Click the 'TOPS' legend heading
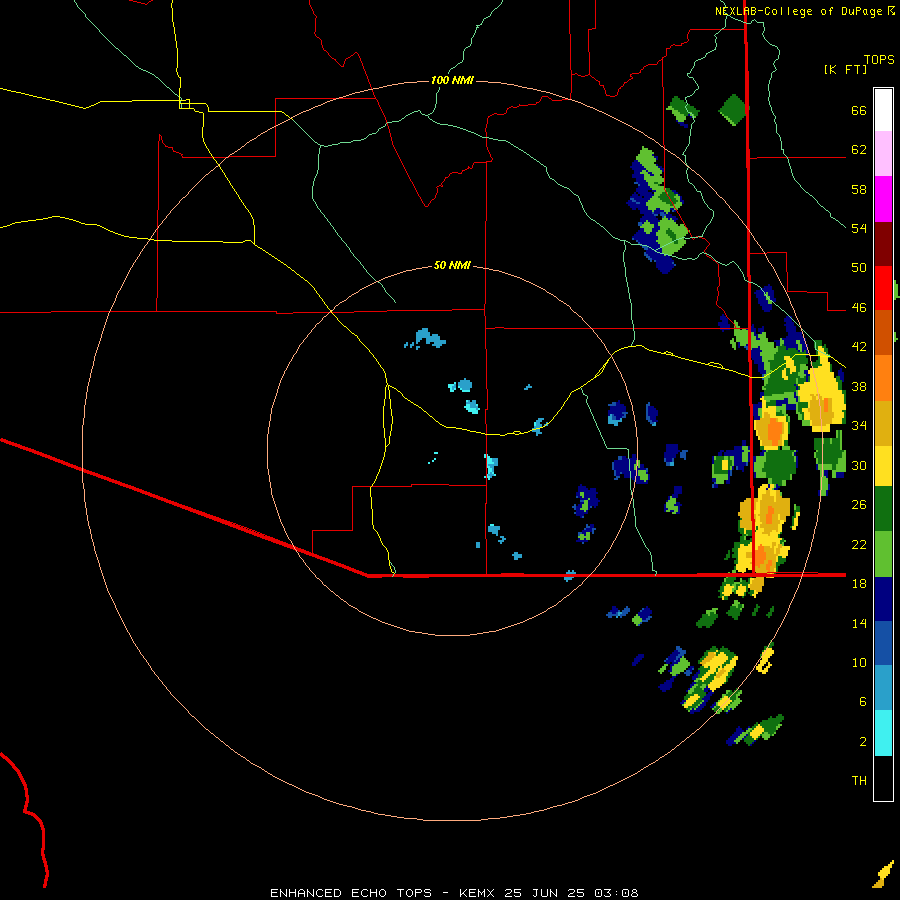The image size is (900, 900). click(879, 60)
